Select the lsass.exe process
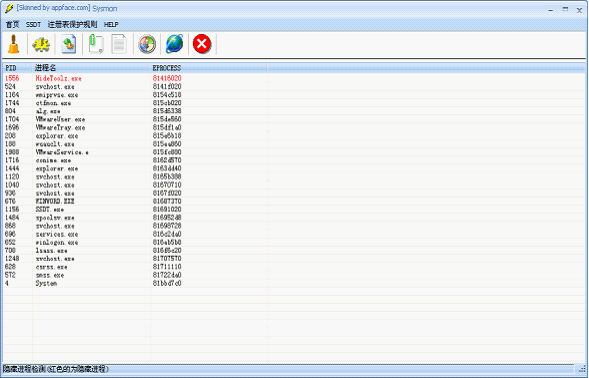The height and width of the screenshot is (378, 589). coord(294,251)
